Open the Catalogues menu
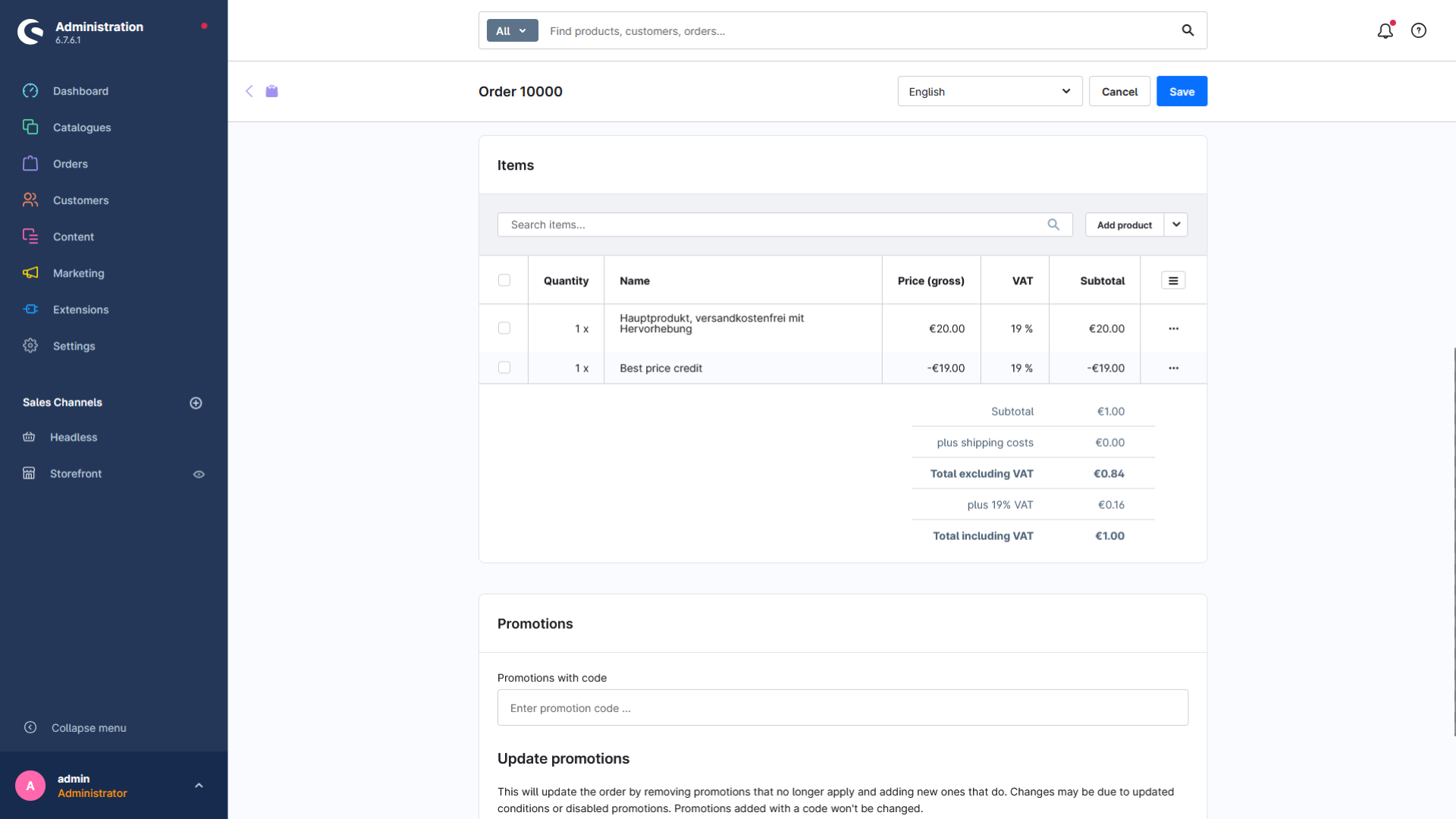1456x819 pixels. click(x=82, y=127)
